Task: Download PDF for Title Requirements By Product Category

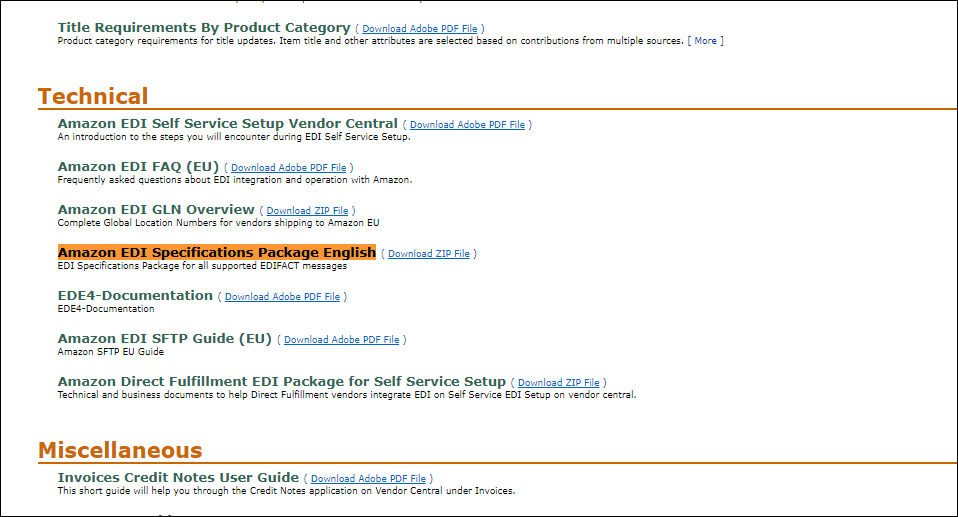Action: click(420, 29)
